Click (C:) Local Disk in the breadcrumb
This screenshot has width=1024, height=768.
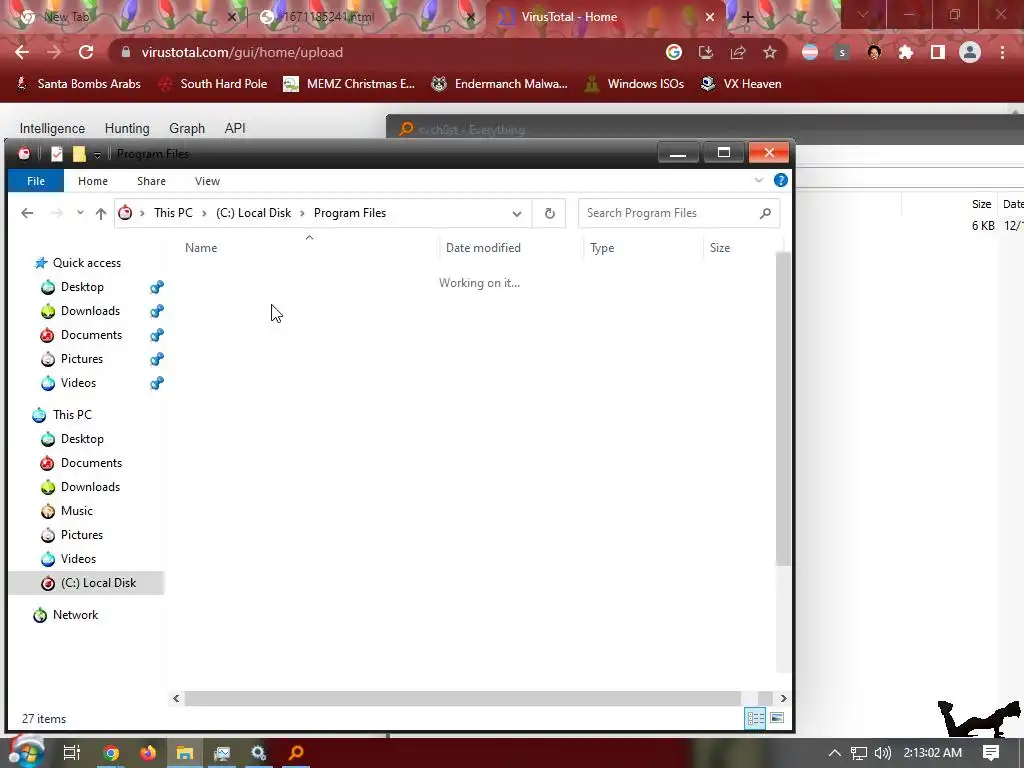(253, 213)
